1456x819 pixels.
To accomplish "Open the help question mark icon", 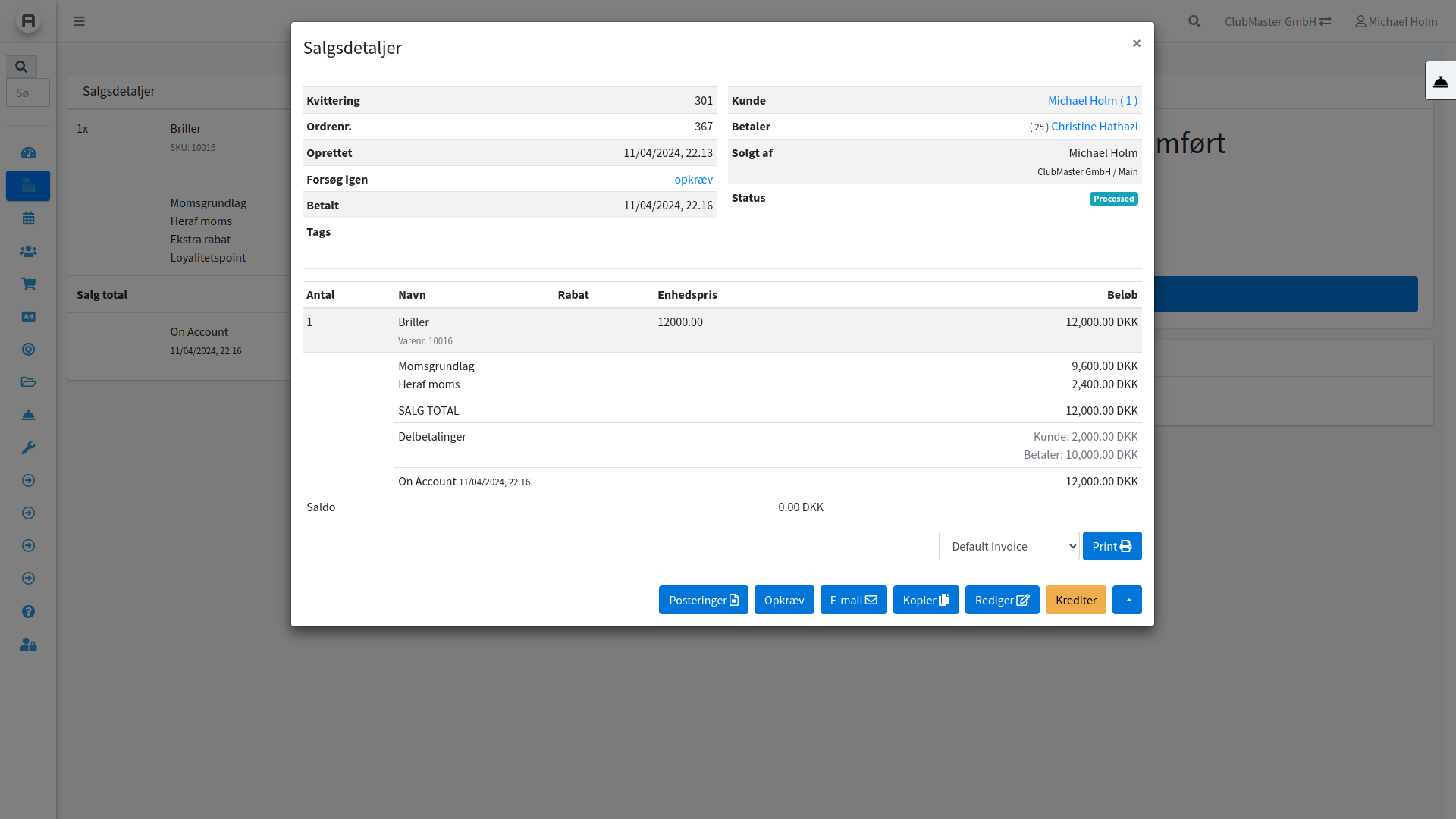I will pyautogui.click(x=28, y=611).
